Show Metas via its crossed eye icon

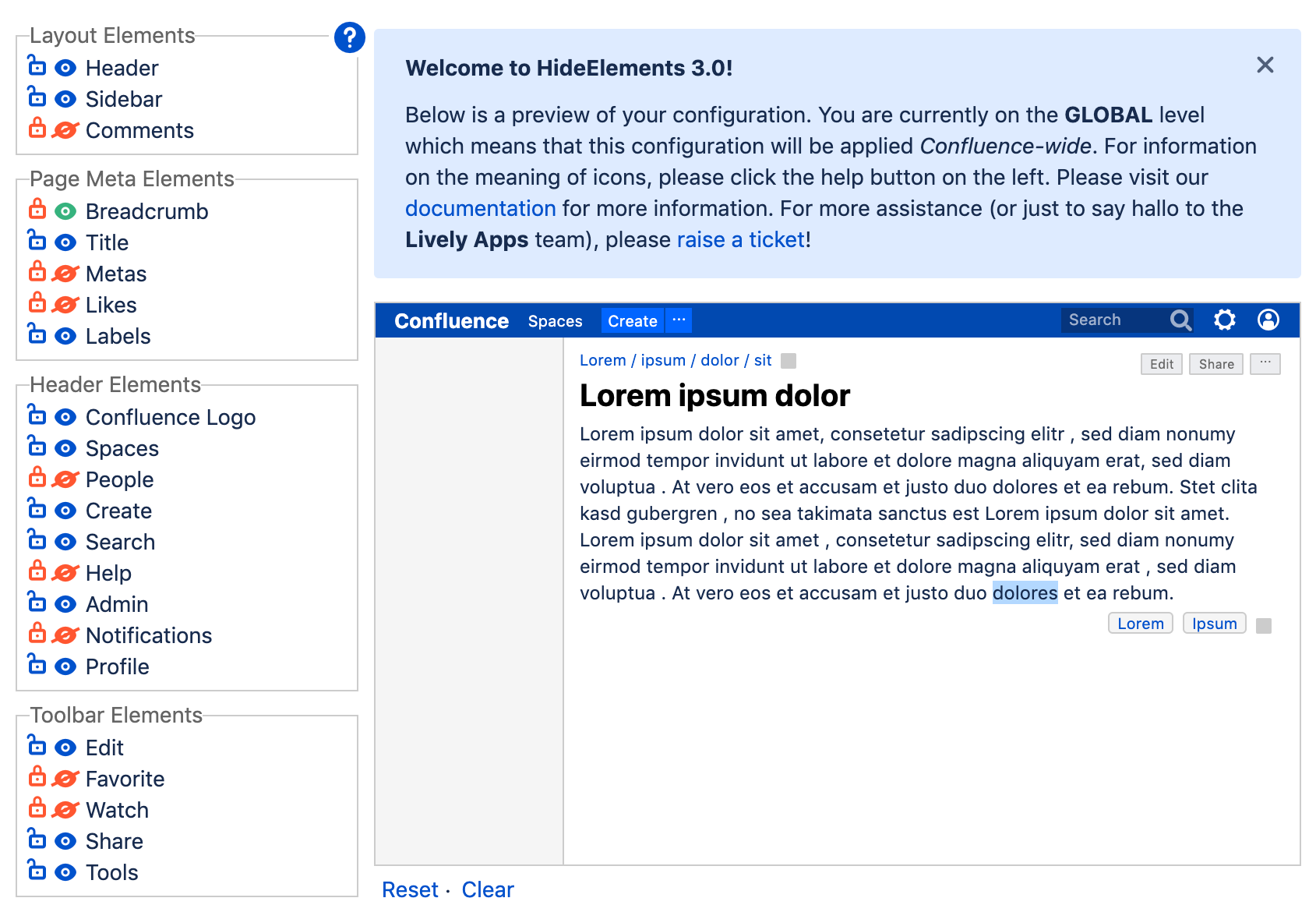[65, 274]
